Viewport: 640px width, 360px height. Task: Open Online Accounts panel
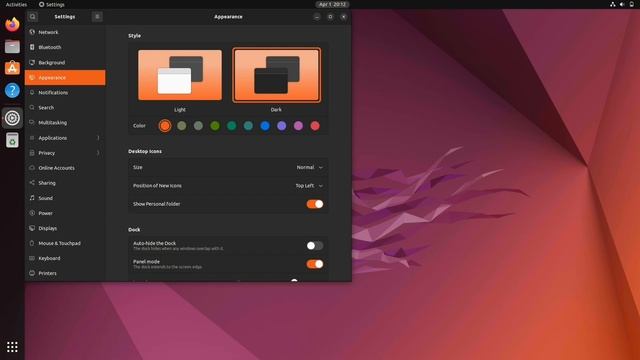65,168
